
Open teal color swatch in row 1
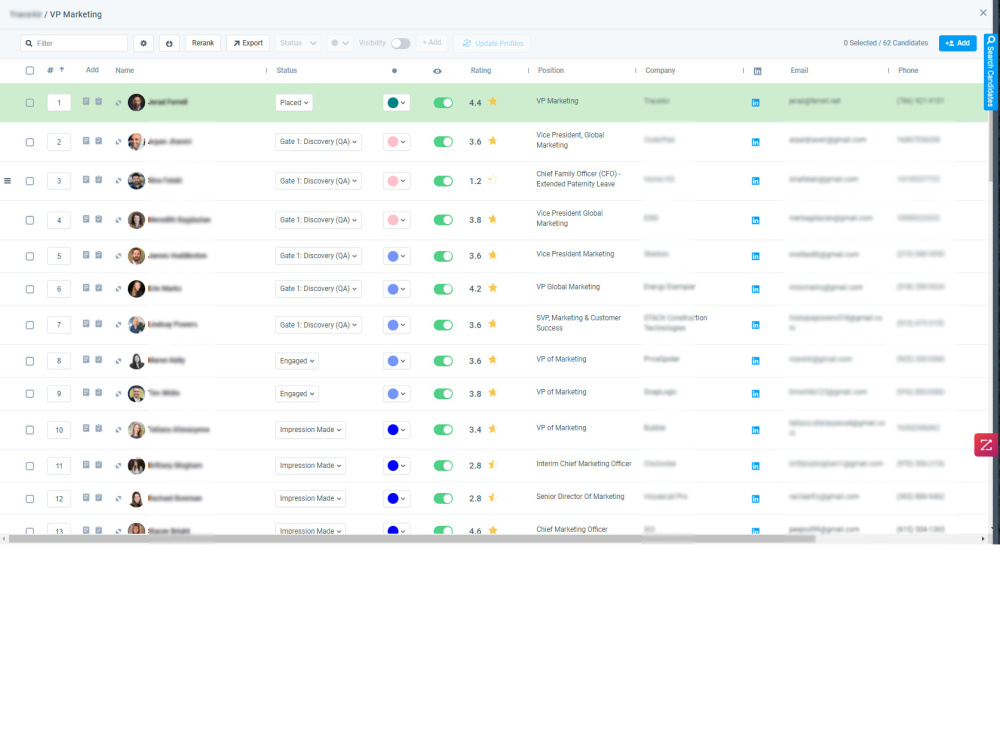point(397,103)
